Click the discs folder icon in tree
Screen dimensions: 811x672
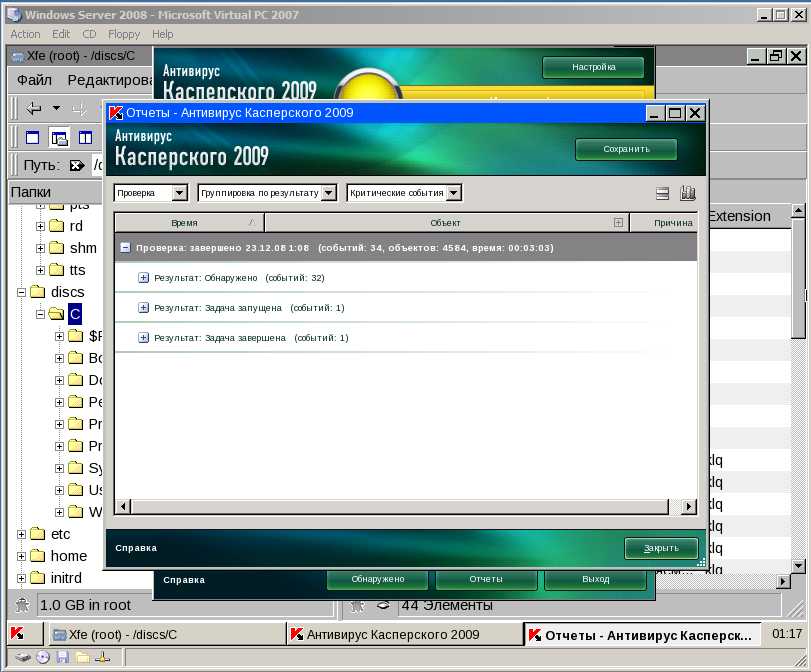point(37,292)
